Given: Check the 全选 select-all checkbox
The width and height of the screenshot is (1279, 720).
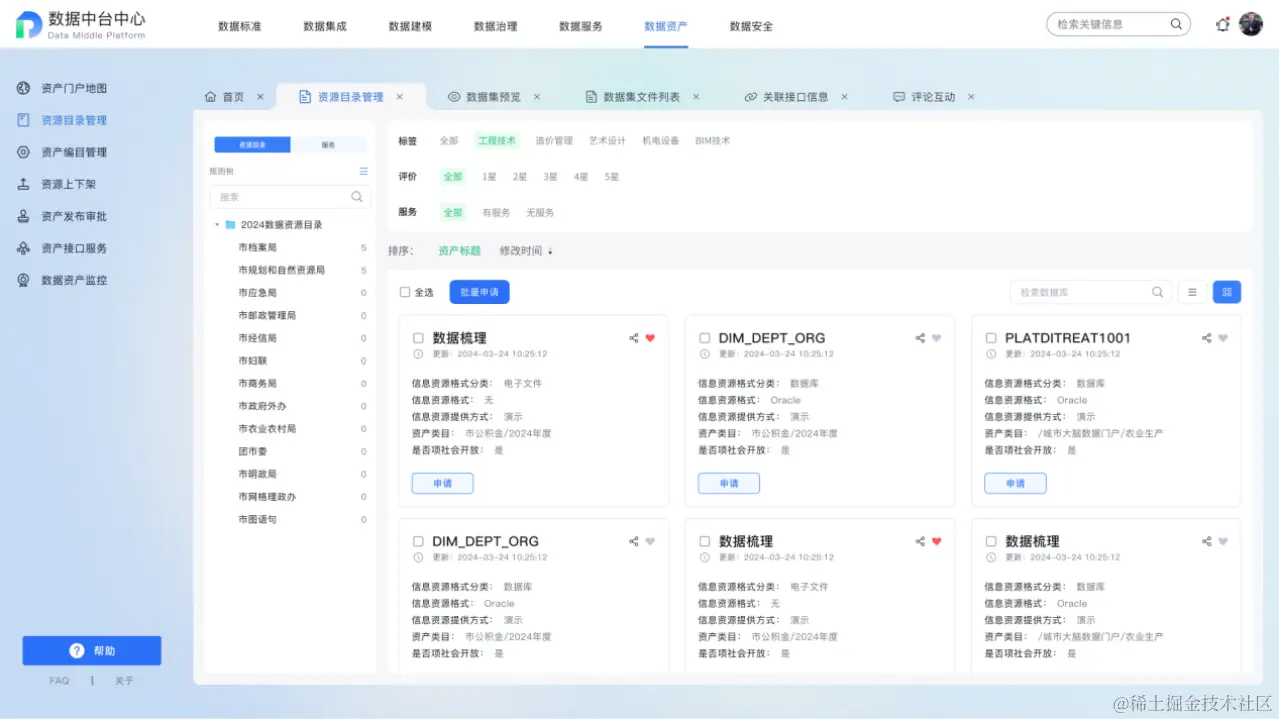Looking at the screenshot, I should point(403,291).
